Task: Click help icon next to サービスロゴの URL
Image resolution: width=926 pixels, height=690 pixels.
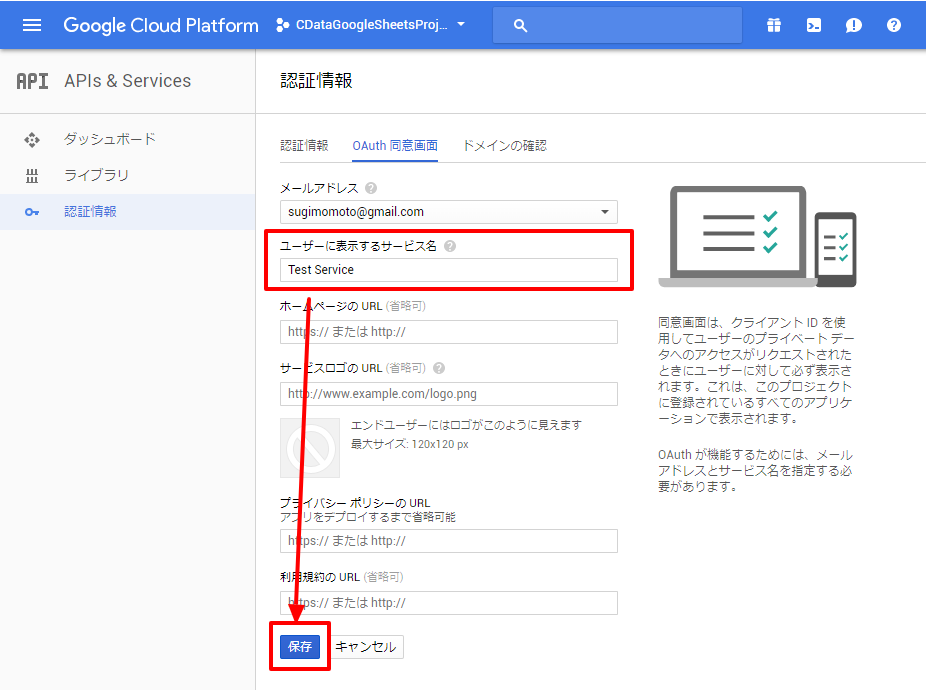Action: click(x=439, y=368)
